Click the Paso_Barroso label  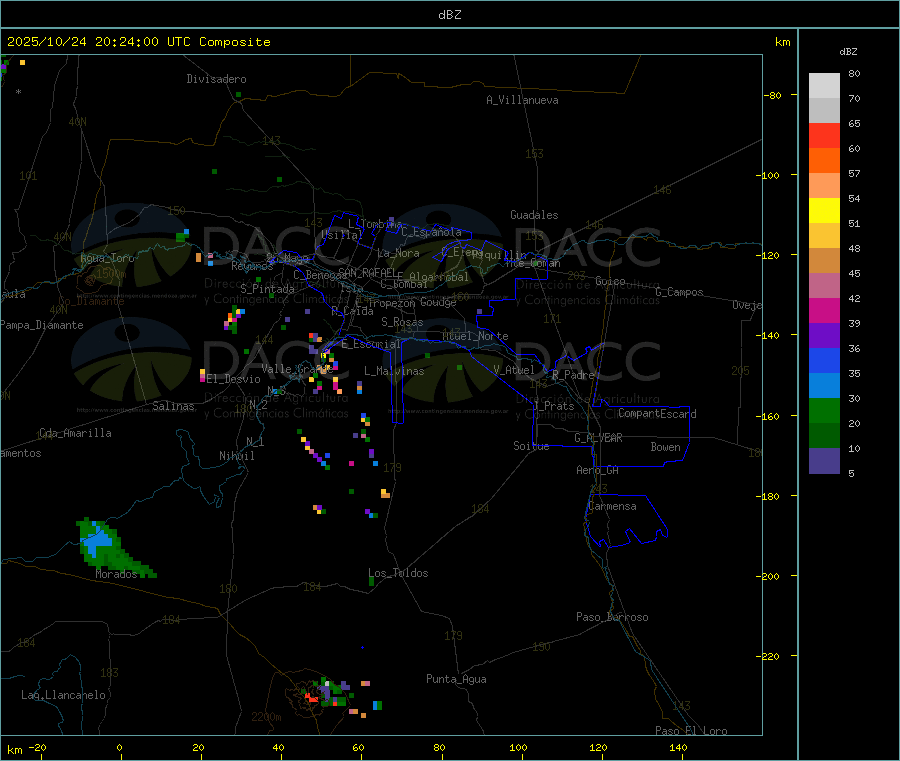tap(612, 617)
